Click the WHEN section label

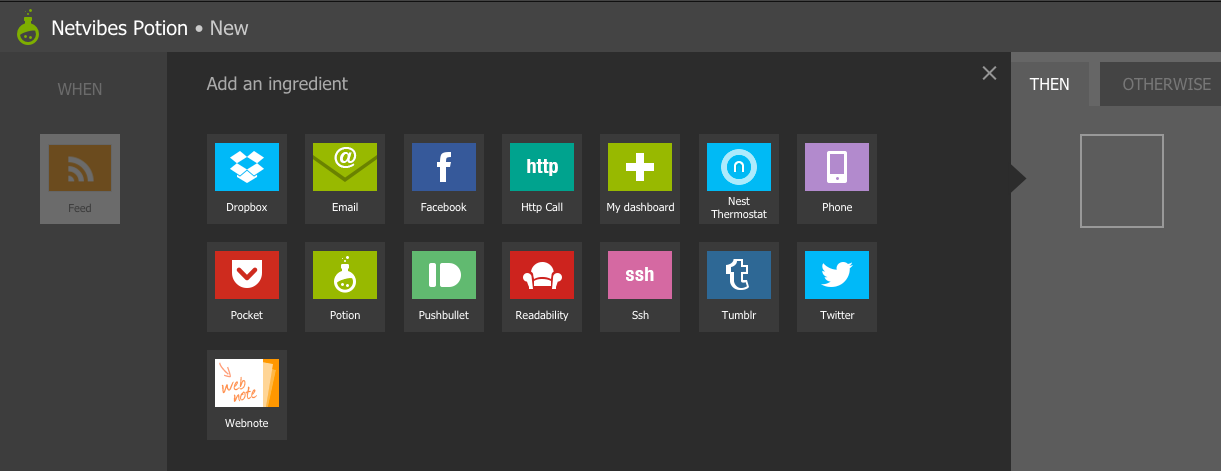tap(80, 89)
